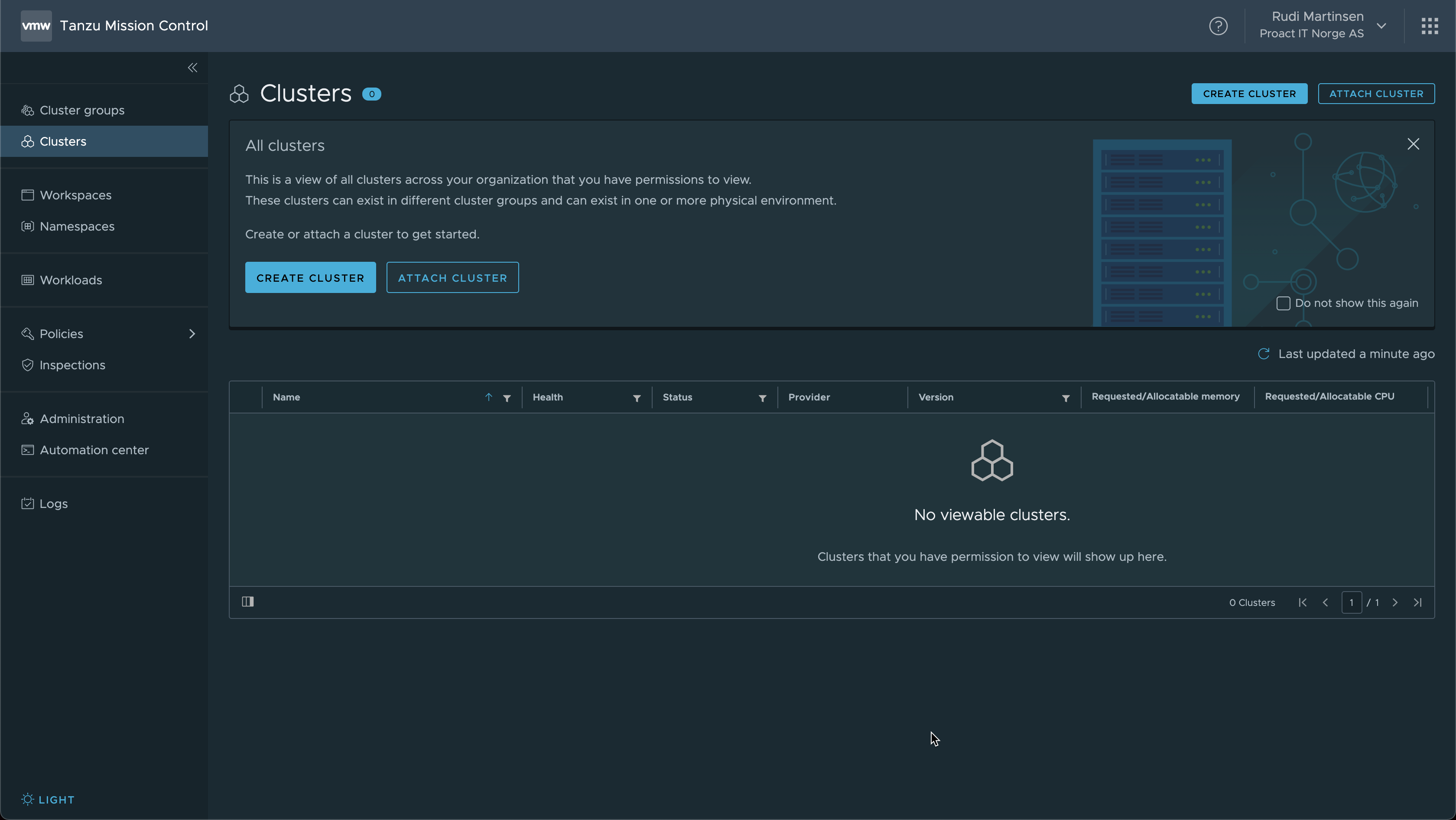Viewport: 1456px width, 820px height.
Task: Click the Status column header label
Action: [677, 397]
